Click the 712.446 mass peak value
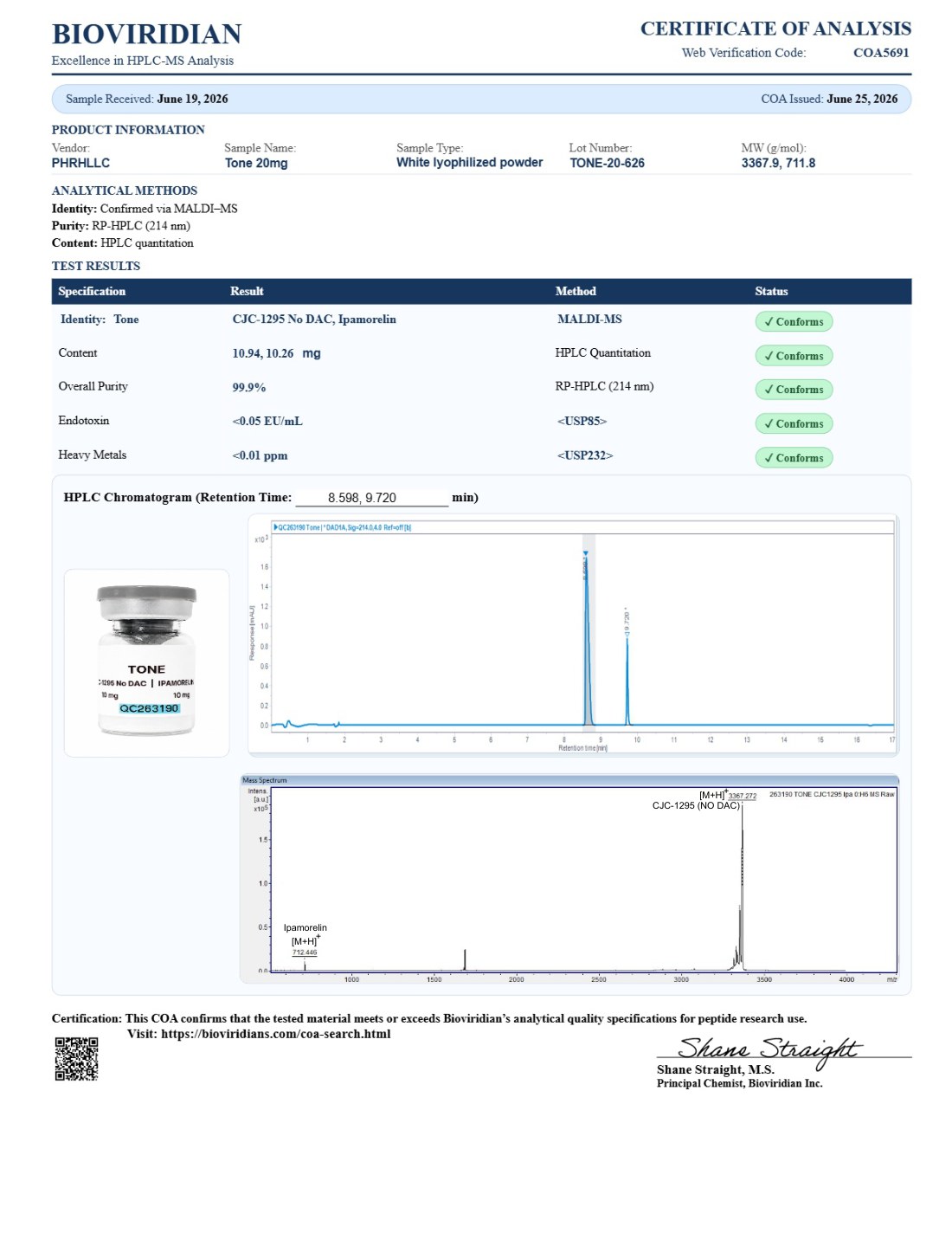The image size is (952, 1233). 305,953
